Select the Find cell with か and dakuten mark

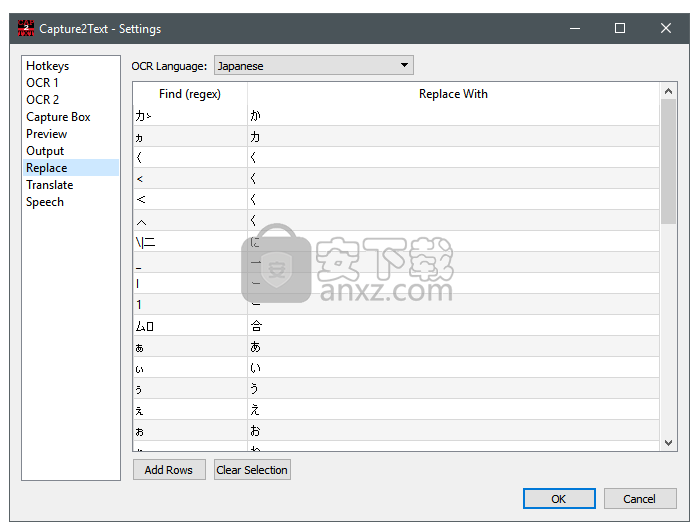[x=190, y=115]
